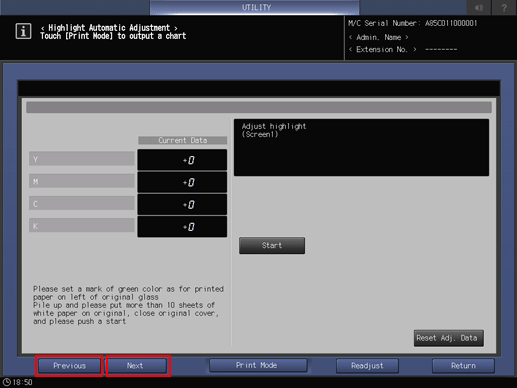The image size is (517, 388).
Task: Click the Readjust button
Action: [367, 366]
